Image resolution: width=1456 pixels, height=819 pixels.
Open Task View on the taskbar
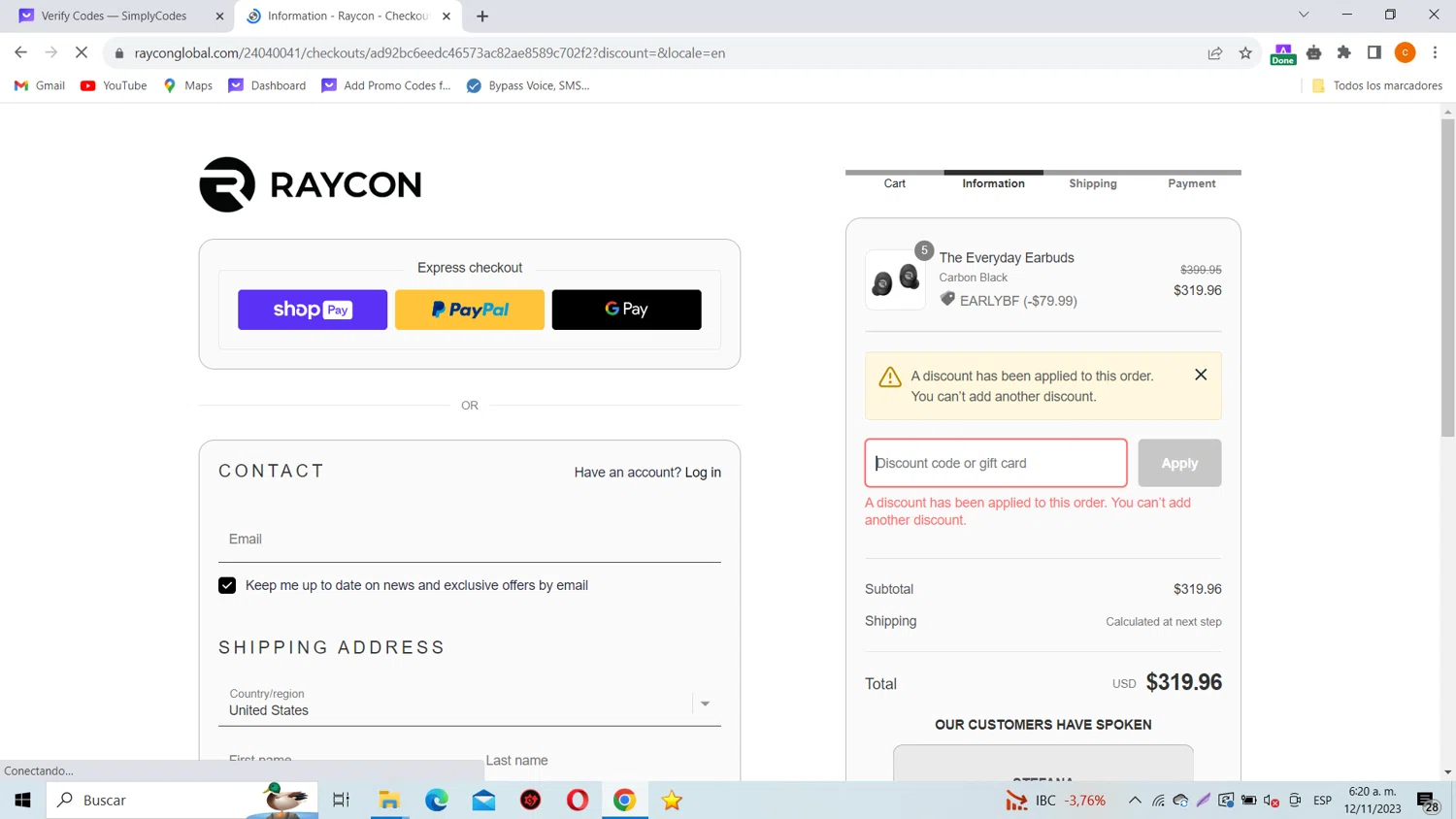coord(342,801)
